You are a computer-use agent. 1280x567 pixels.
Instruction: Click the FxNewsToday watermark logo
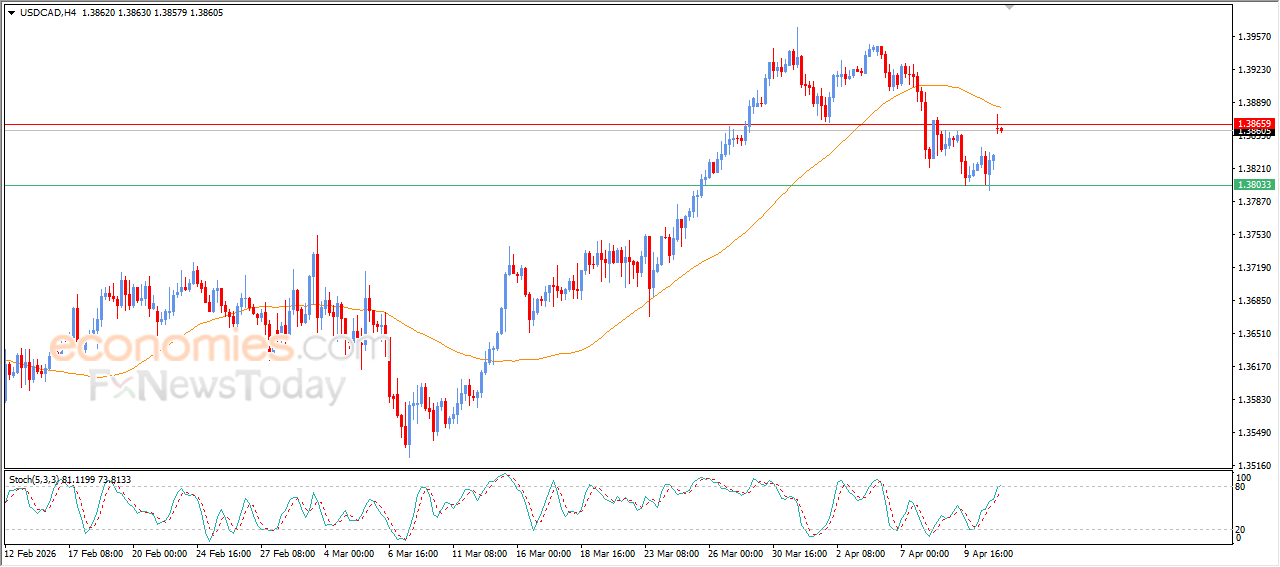click(x=217, y=386)
